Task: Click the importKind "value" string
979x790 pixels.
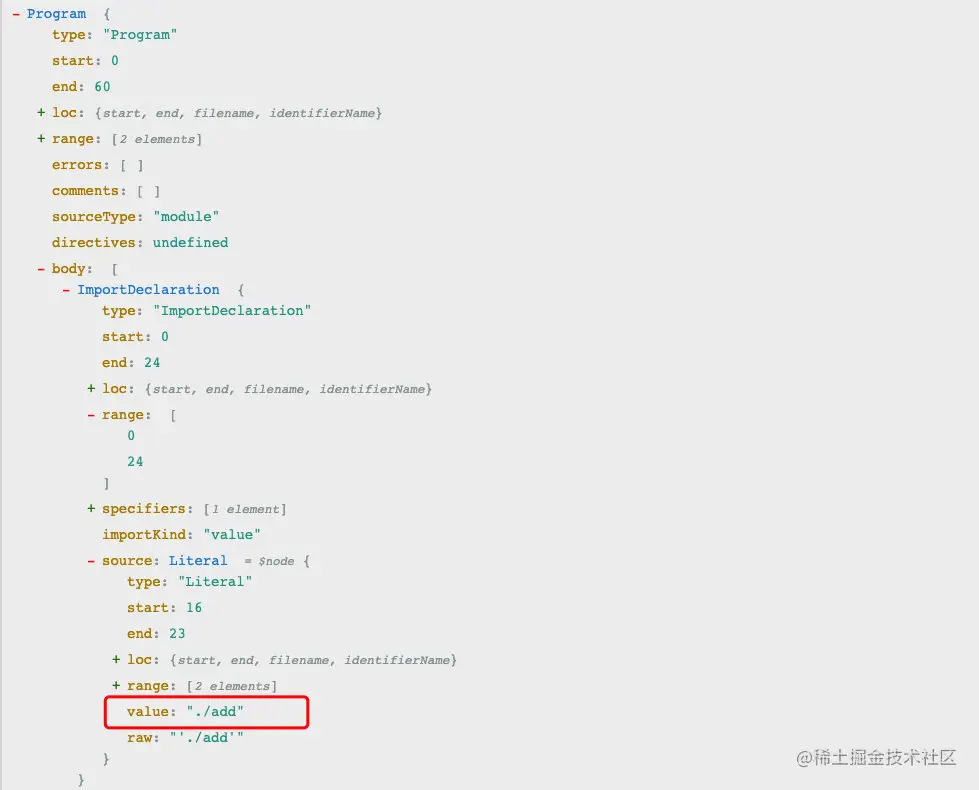Action: (232, 535)
